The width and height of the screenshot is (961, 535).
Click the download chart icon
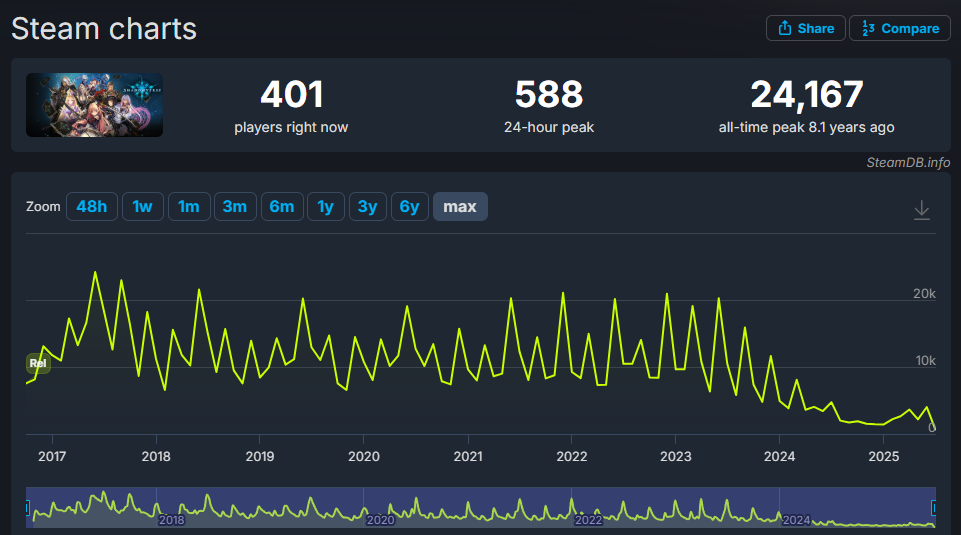click(x=921, y=210)
